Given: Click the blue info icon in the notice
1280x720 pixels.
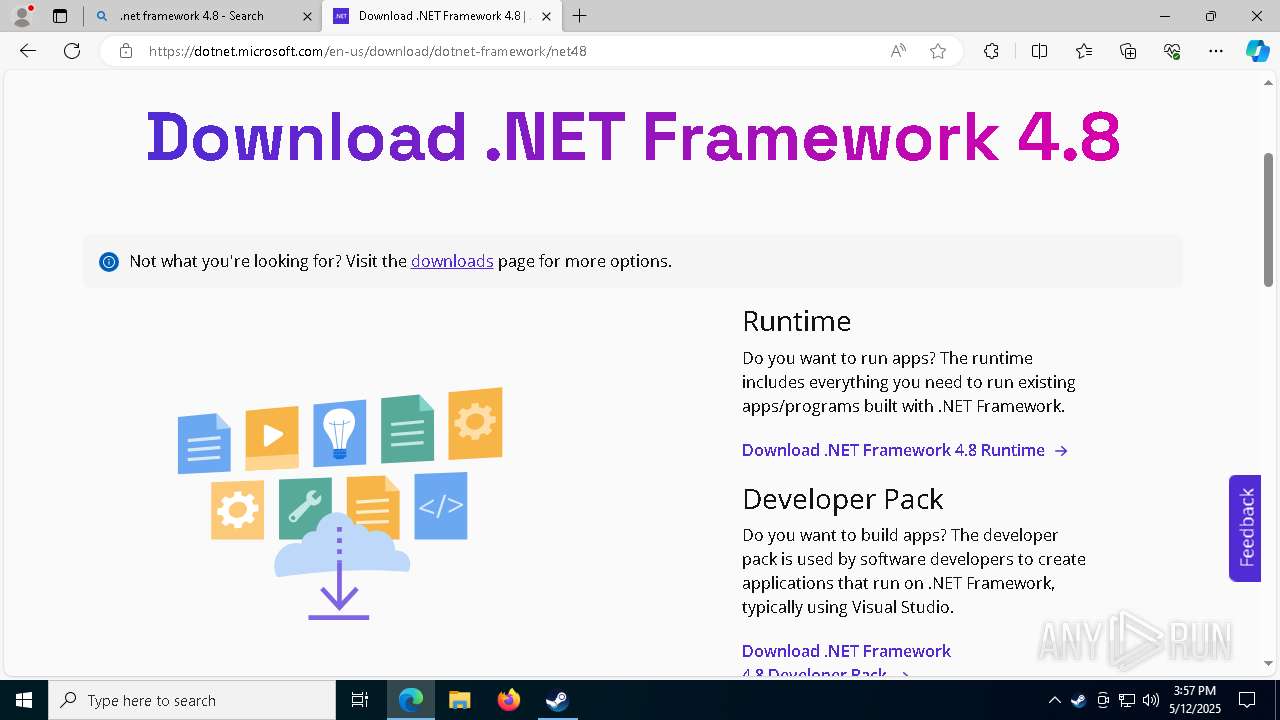Looking at the screenshot, I should click(x=109, y=262).
